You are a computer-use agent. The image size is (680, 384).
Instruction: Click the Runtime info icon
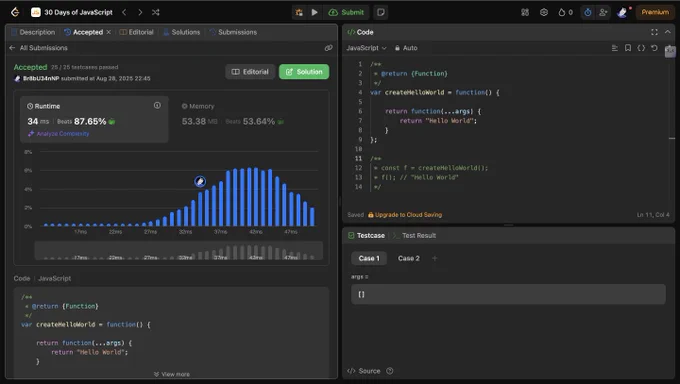point(157,105)
